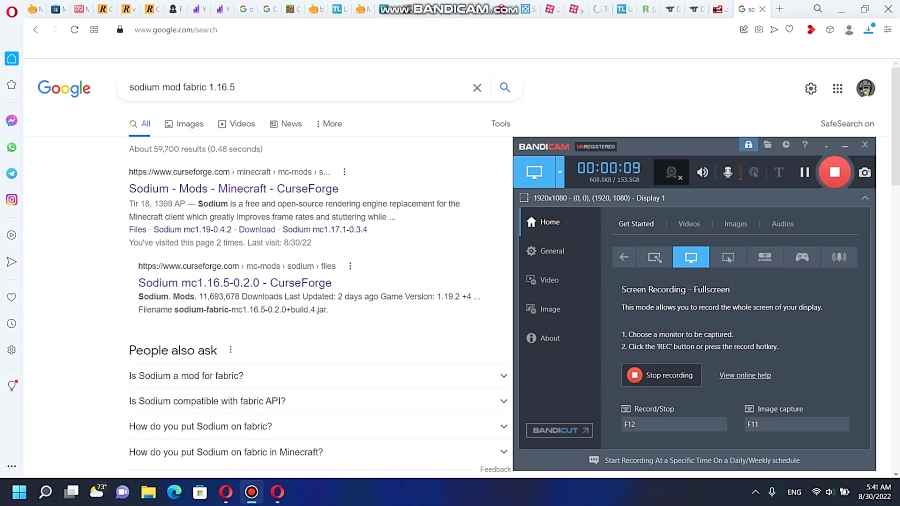This screenshot has height=506, width=900.
Task: Choose rectangle area recording mode
Action: pos(654,257)
